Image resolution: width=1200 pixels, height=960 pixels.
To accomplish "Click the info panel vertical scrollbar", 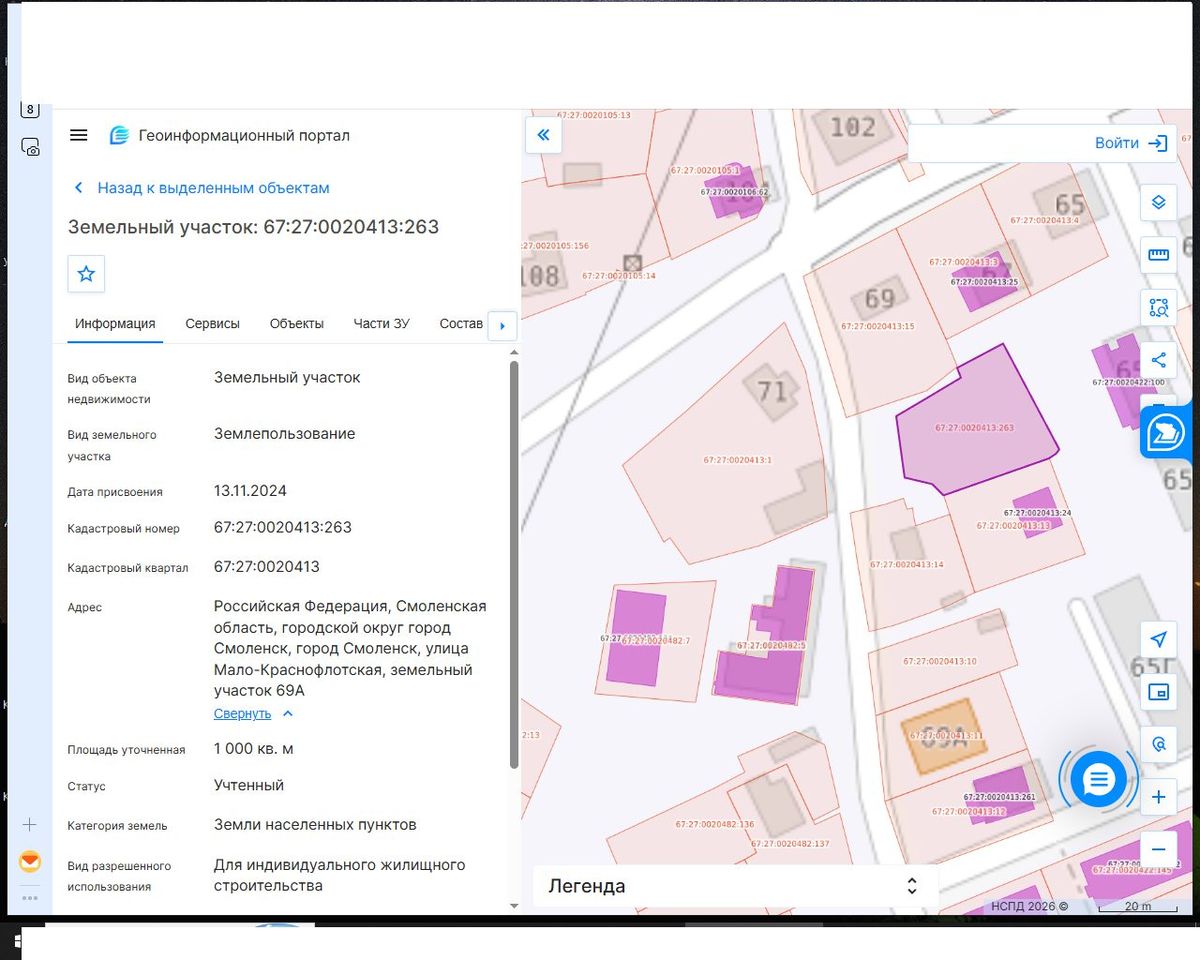I will pos(515,564).
